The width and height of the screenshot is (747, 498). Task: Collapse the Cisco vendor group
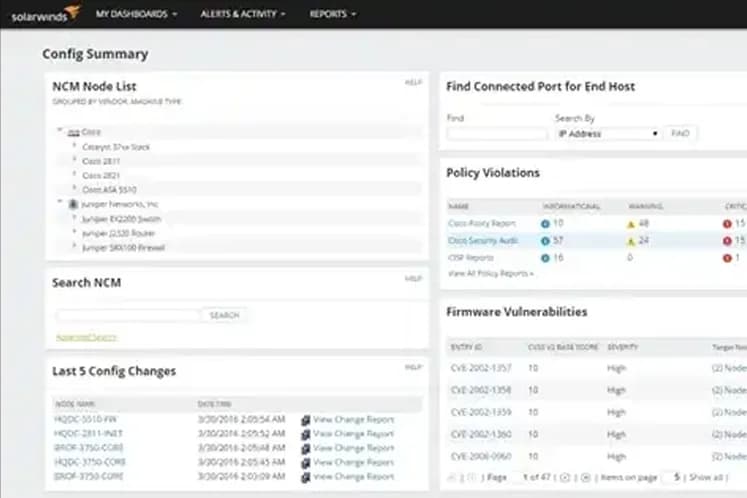tap(60, 130)
